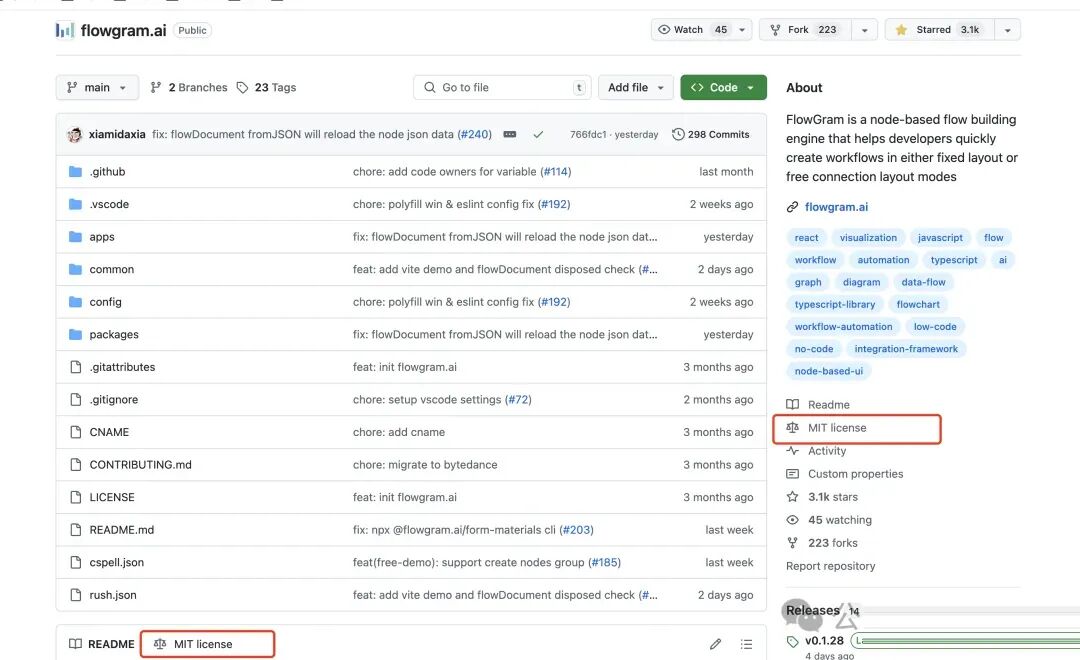Open Readme in About sidebar
Screen dimensions: 1080x660
[818, 404]
